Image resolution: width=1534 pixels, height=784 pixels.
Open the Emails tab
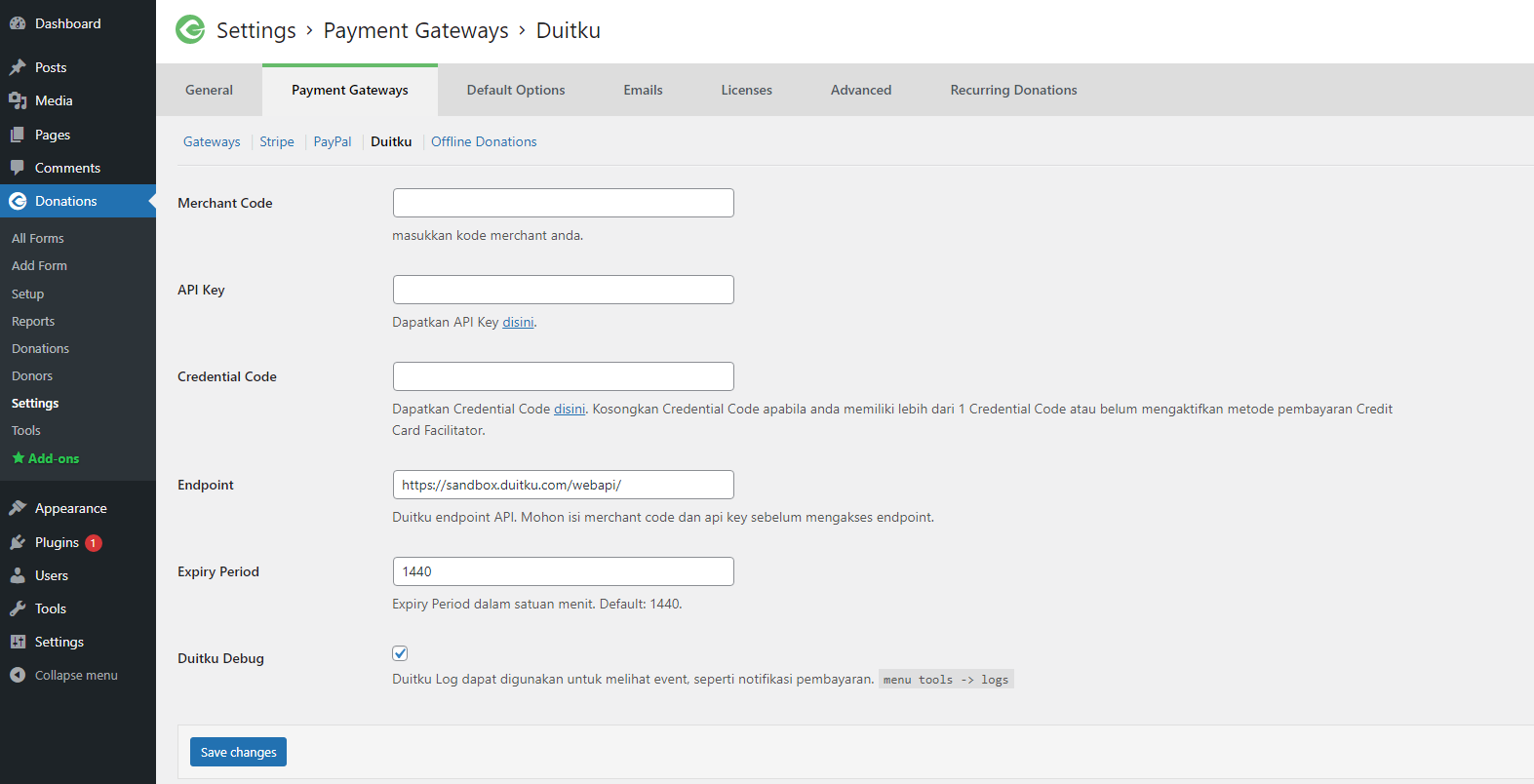click(643, 90)
